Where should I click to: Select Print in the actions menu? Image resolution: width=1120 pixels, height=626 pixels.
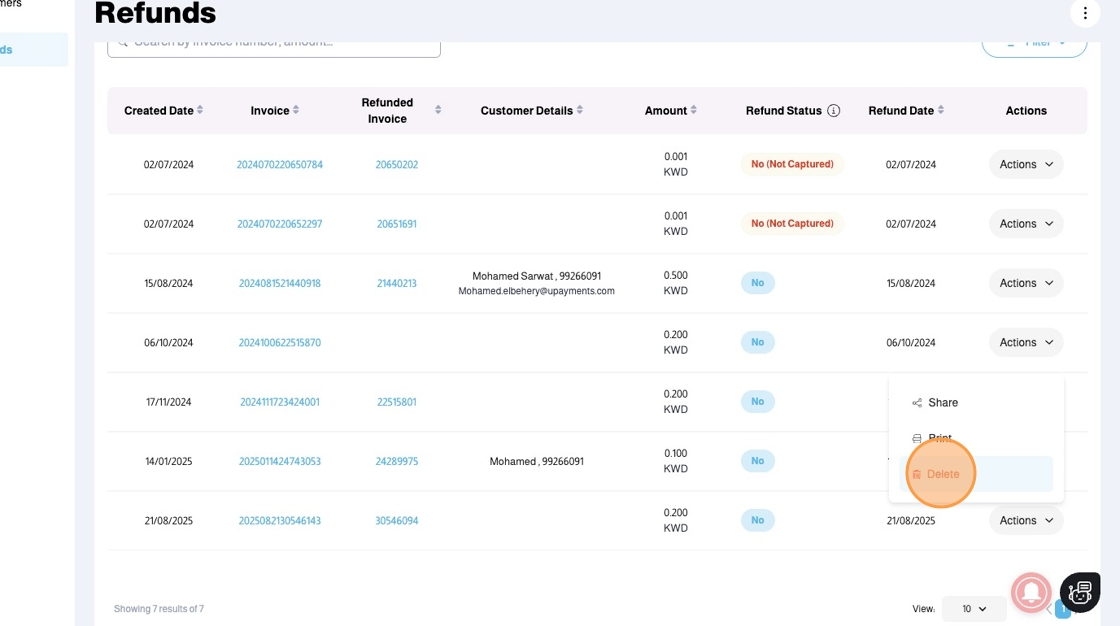coord(939,438)
